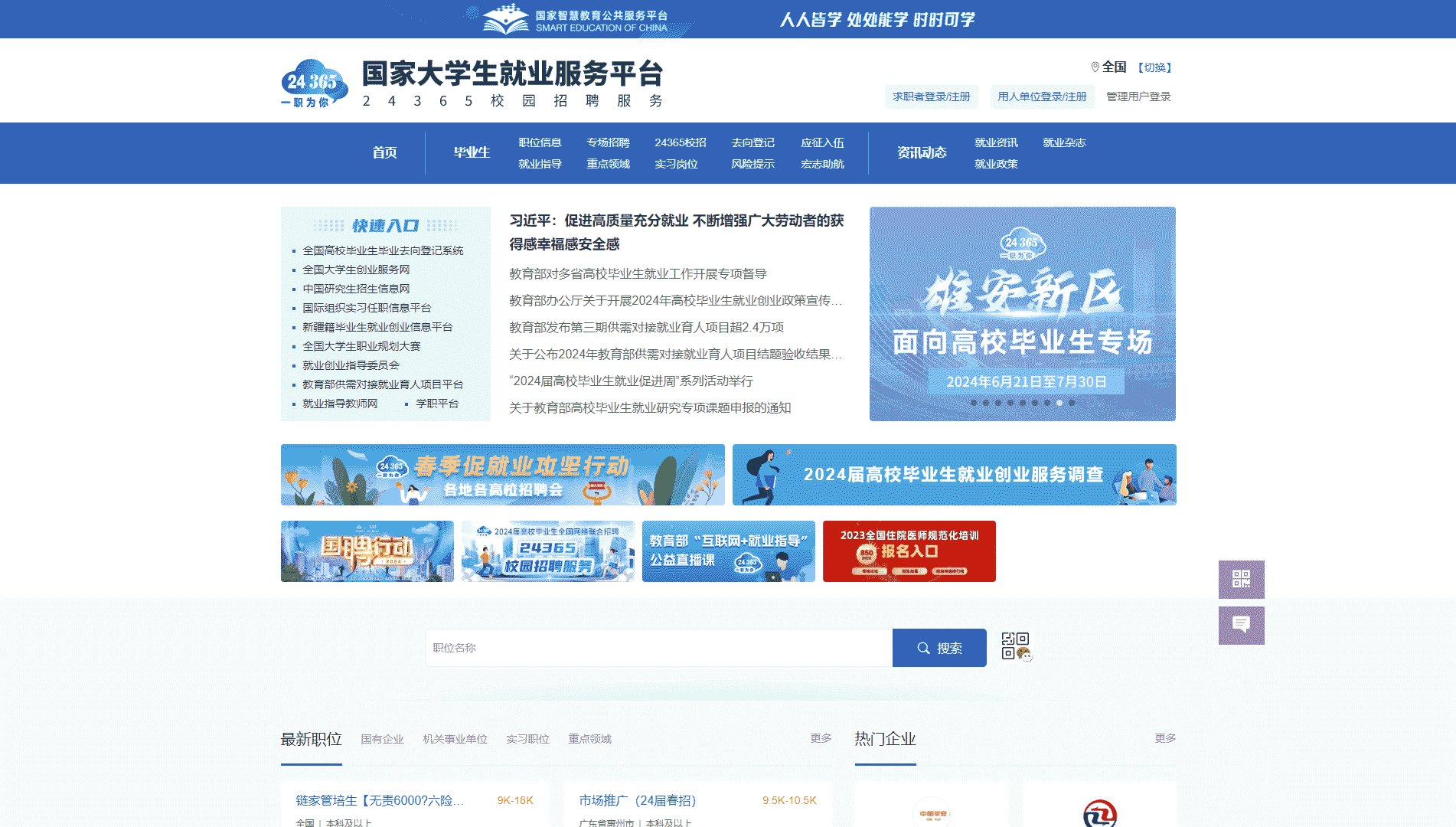Open 国聘行动 banner
This screenshot has width=1456, height=827.
coord(367,551)
